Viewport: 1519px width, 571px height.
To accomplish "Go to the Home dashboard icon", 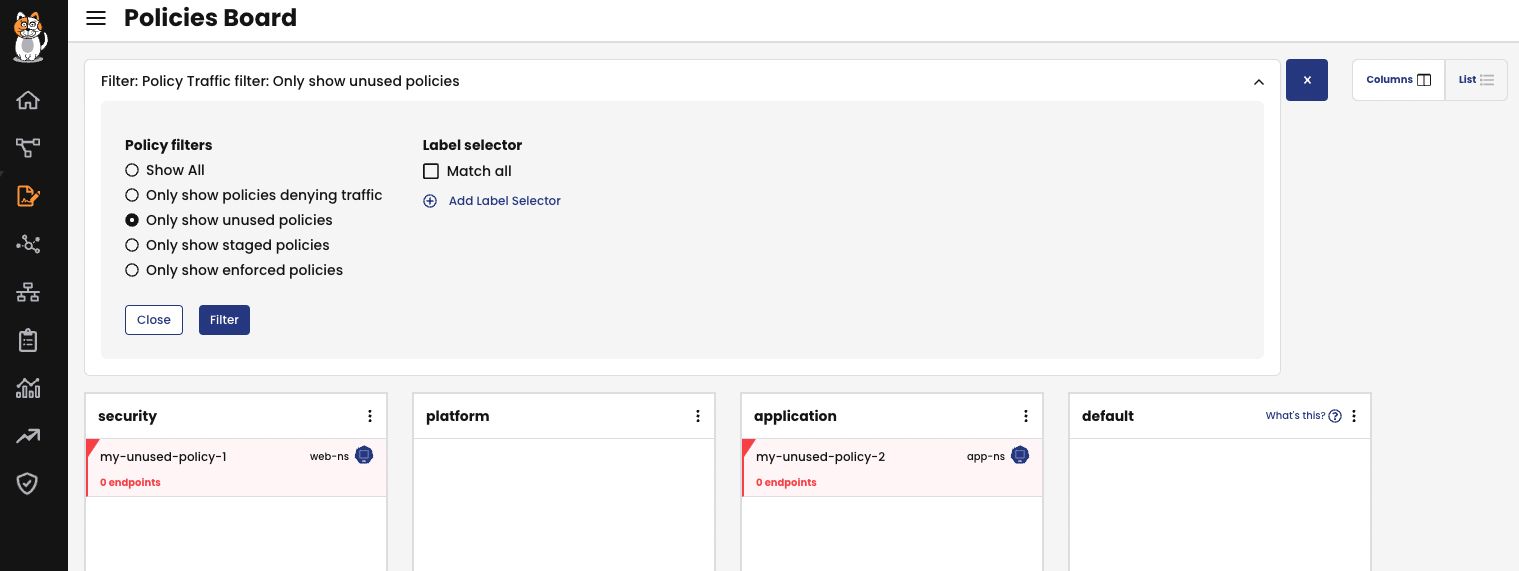I will [x=28, y=100].
